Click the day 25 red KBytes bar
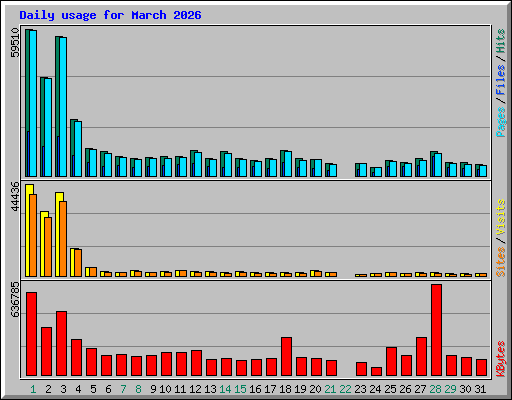The image size is (512, 400). [391, 362]
